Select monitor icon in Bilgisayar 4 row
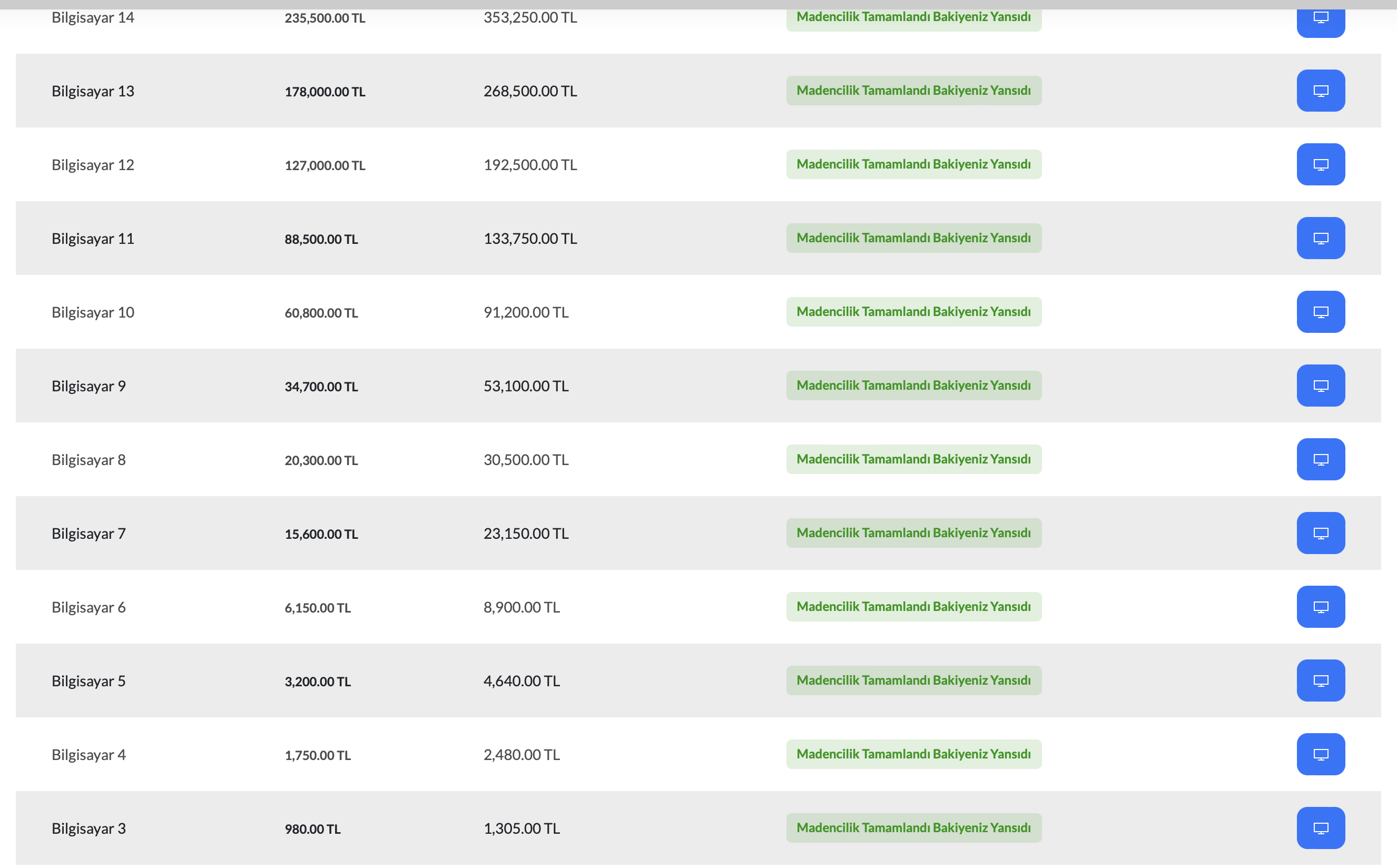 coord(1321,754)
